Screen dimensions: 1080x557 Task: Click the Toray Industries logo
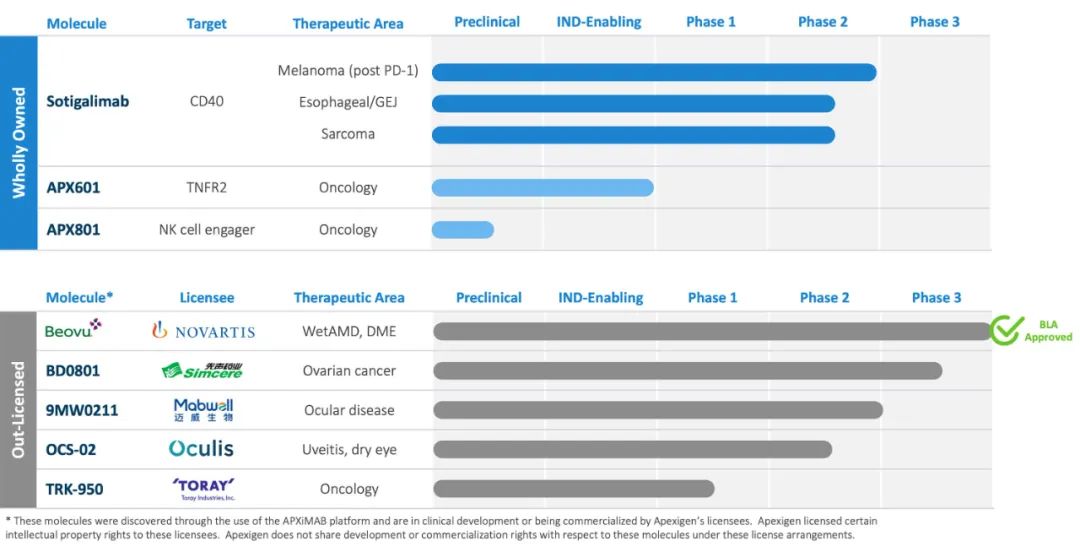pos(203,489)
